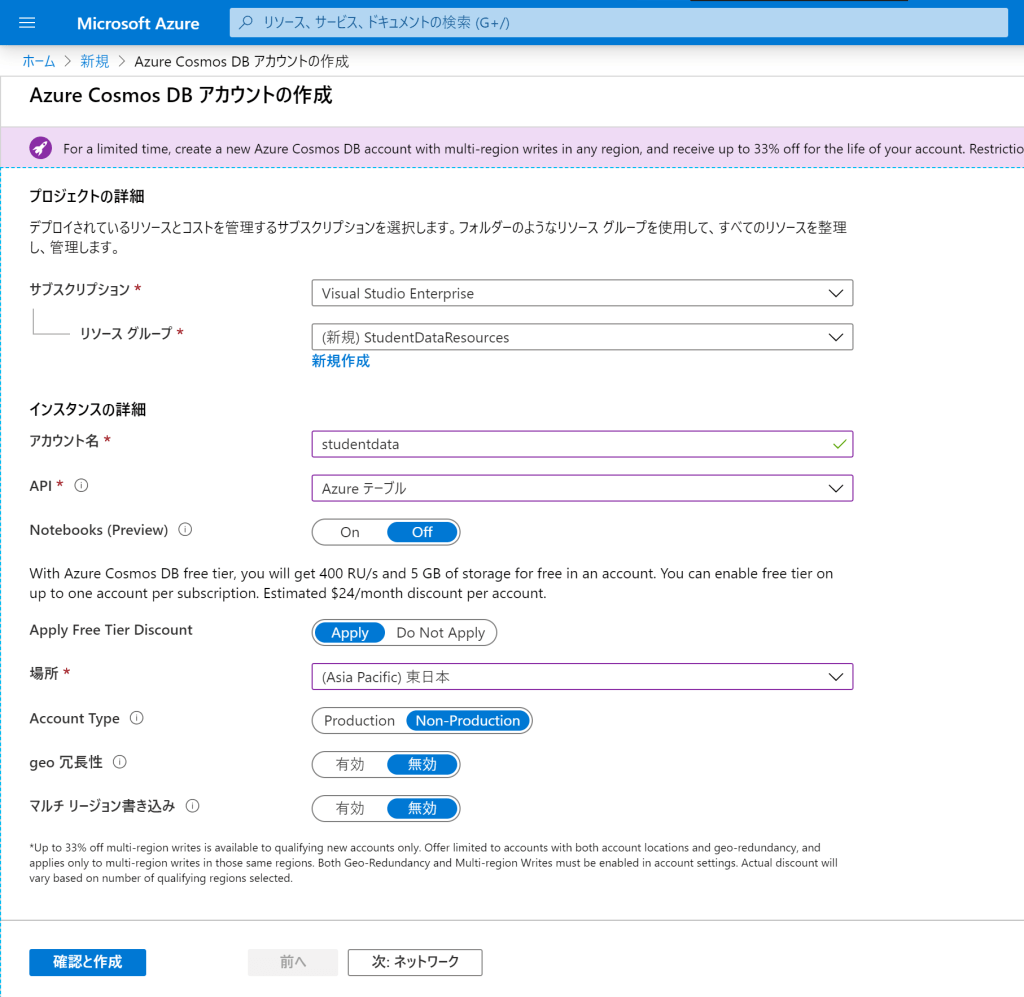The image size is (1024, 997).
Task: Click info icon for マルチ リージョン書き込み
Action: coord(193,806)
